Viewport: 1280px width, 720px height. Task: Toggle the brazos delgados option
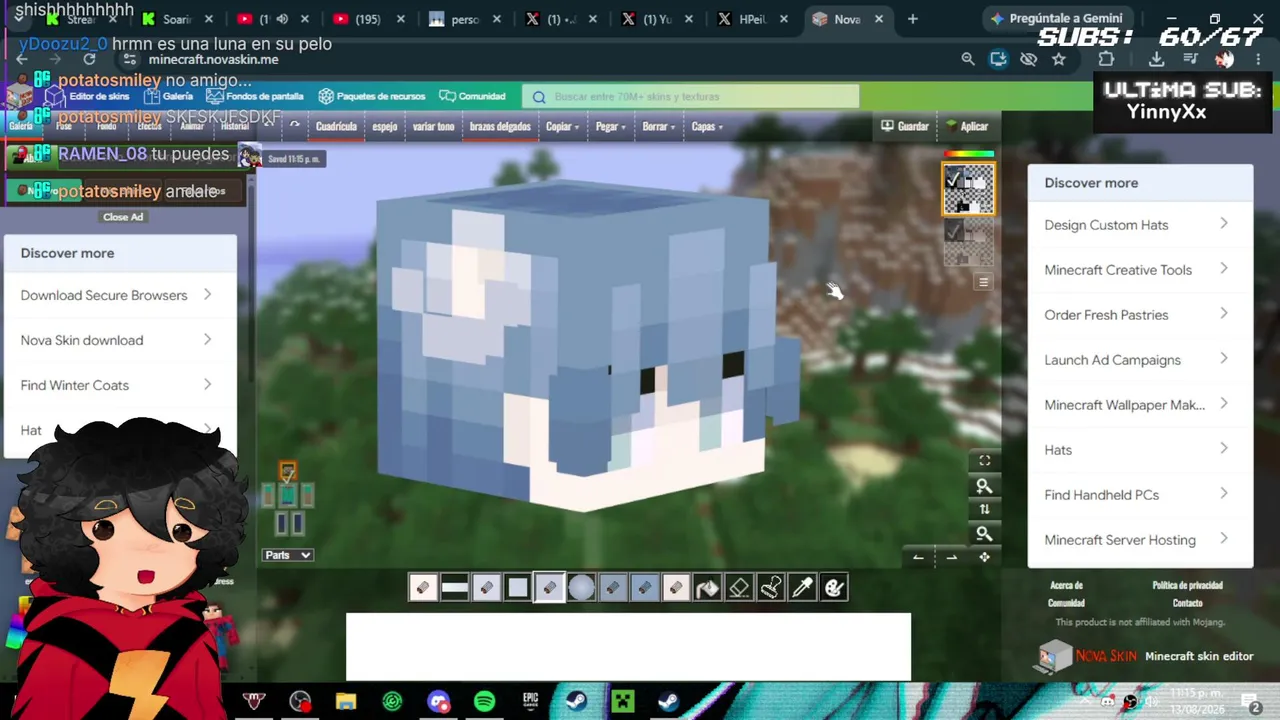pos(500,127)
